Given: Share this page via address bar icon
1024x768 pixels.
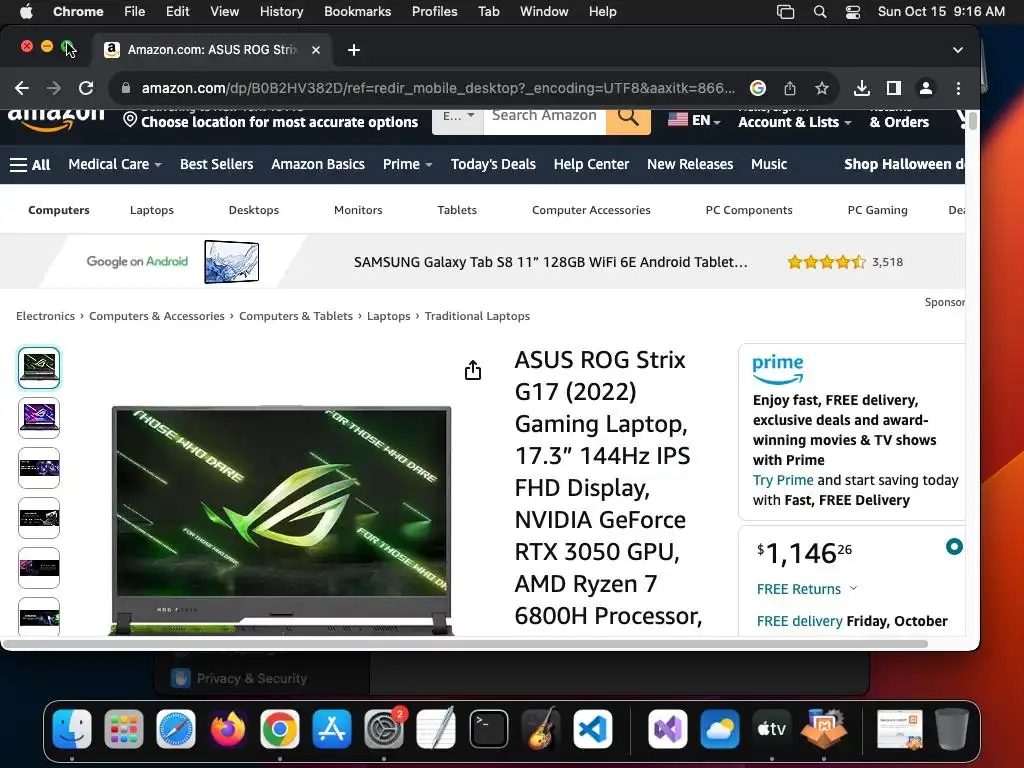Looking at the screenshot, I should point(790,88).
